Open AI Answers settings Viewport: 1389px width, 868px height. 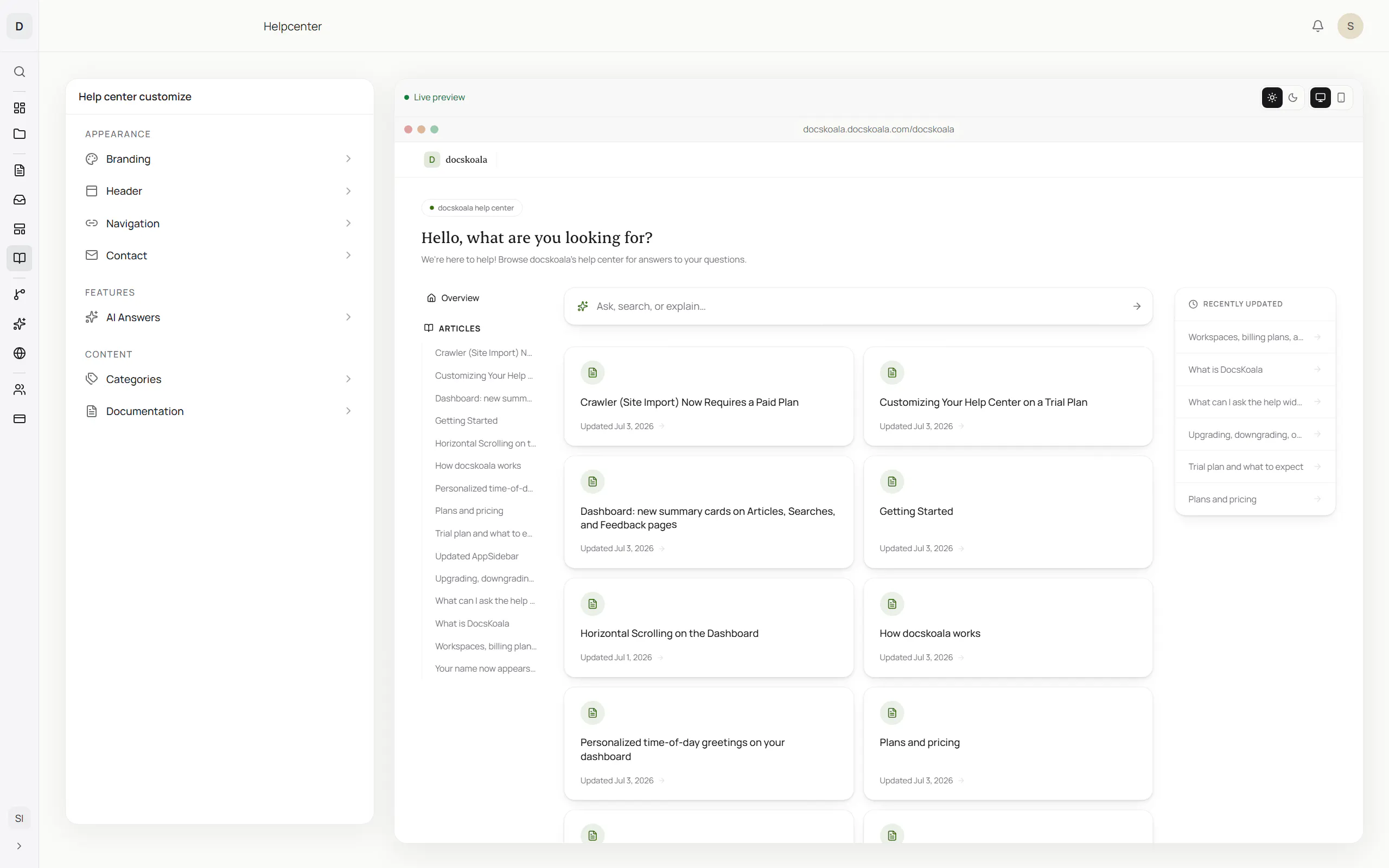219,317
